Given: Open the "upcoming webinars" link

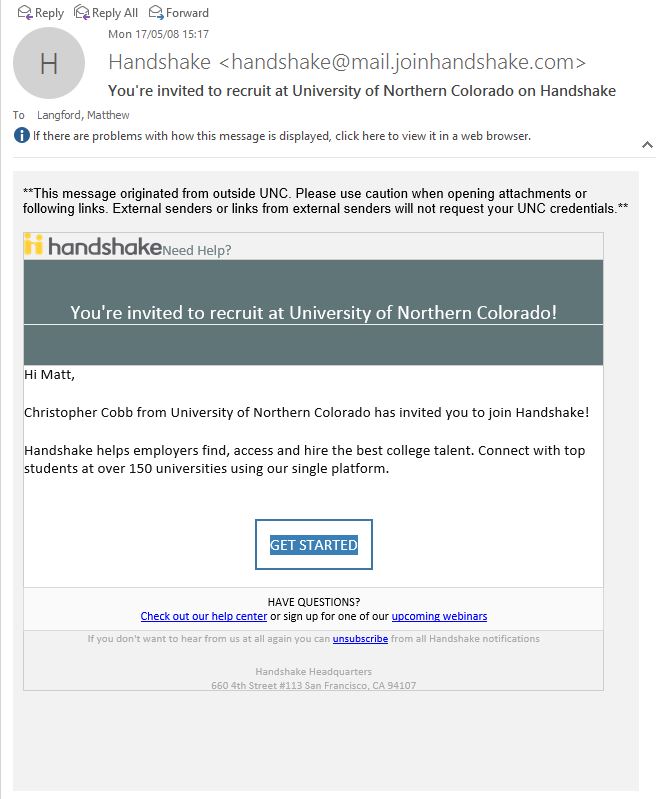Looking at the screenshot, I should pos(439,616).
